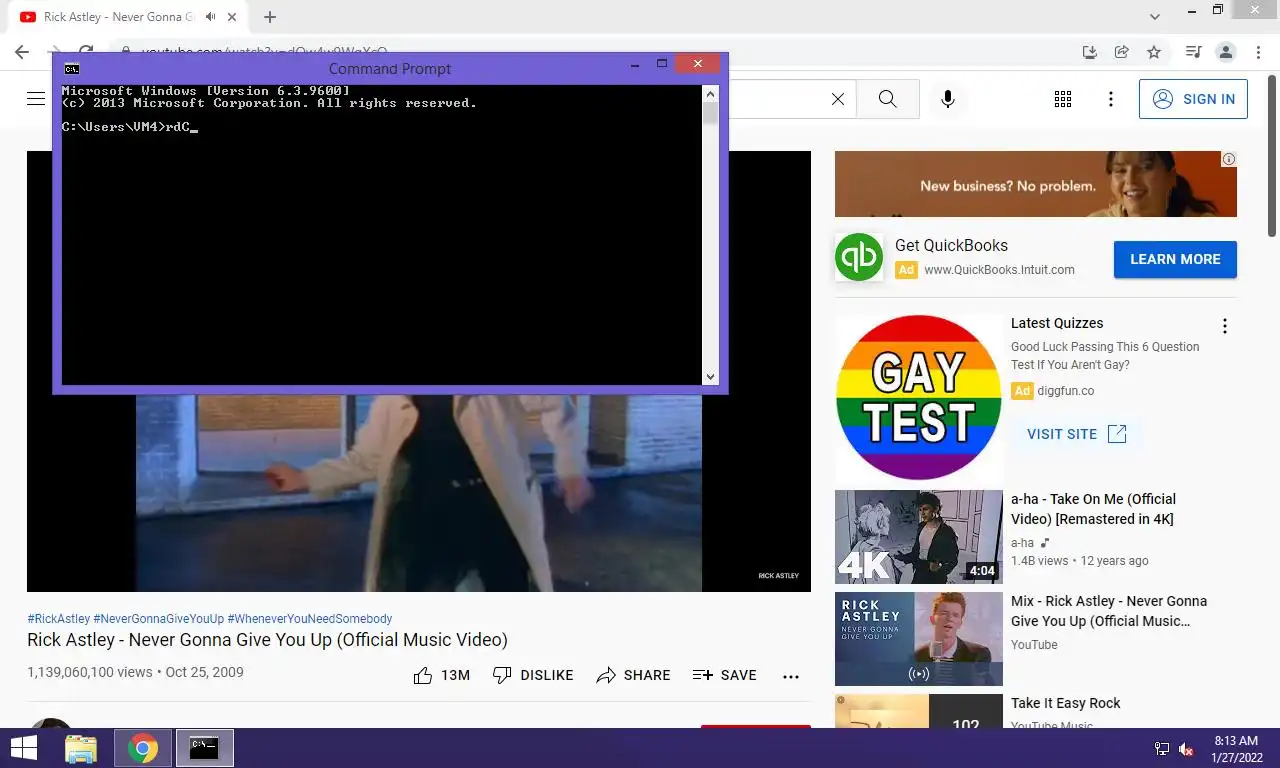The height and width of the screenshot is (768, 1280).
Task: Click the Gay Test ad thumbnail
Action: pyautogui.click(x=918, y=397)
